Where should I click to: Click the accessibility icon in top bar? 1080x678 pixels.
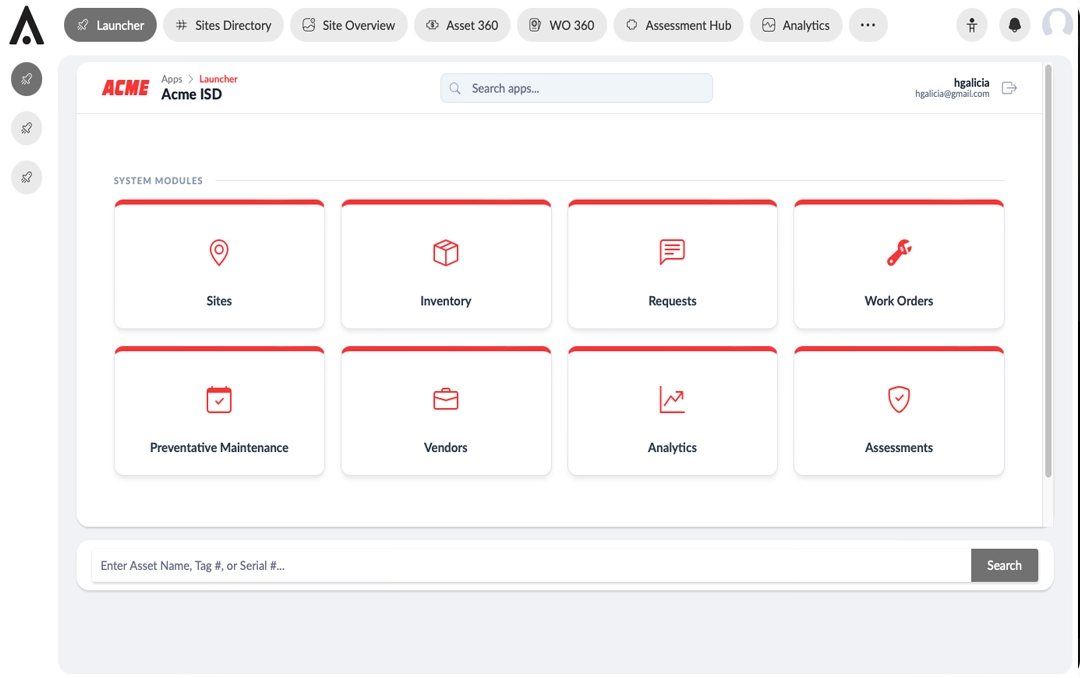coord(971,24)
